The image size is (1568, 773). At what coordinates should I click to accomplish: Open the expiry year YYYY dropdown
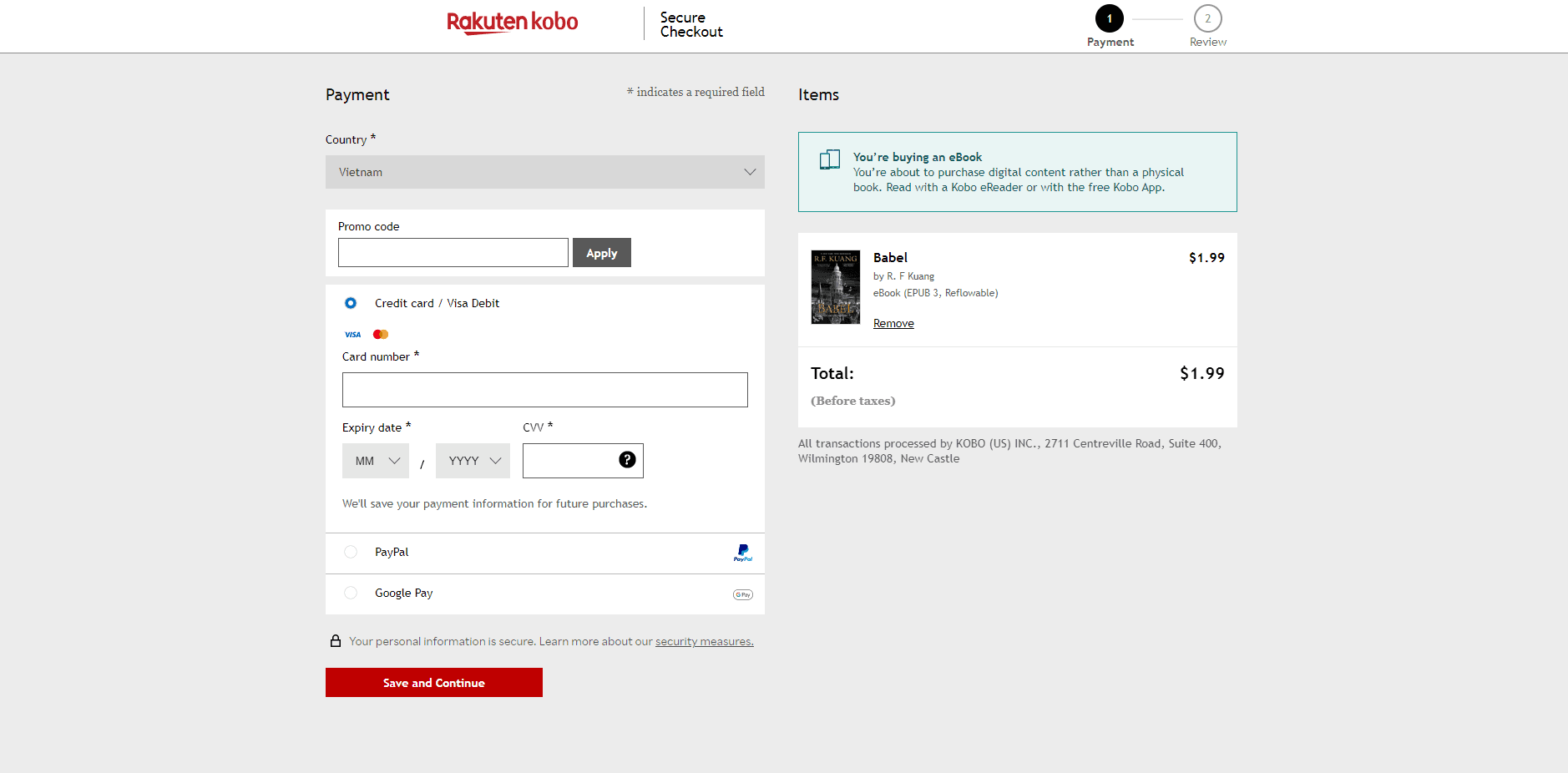[473, 461]
